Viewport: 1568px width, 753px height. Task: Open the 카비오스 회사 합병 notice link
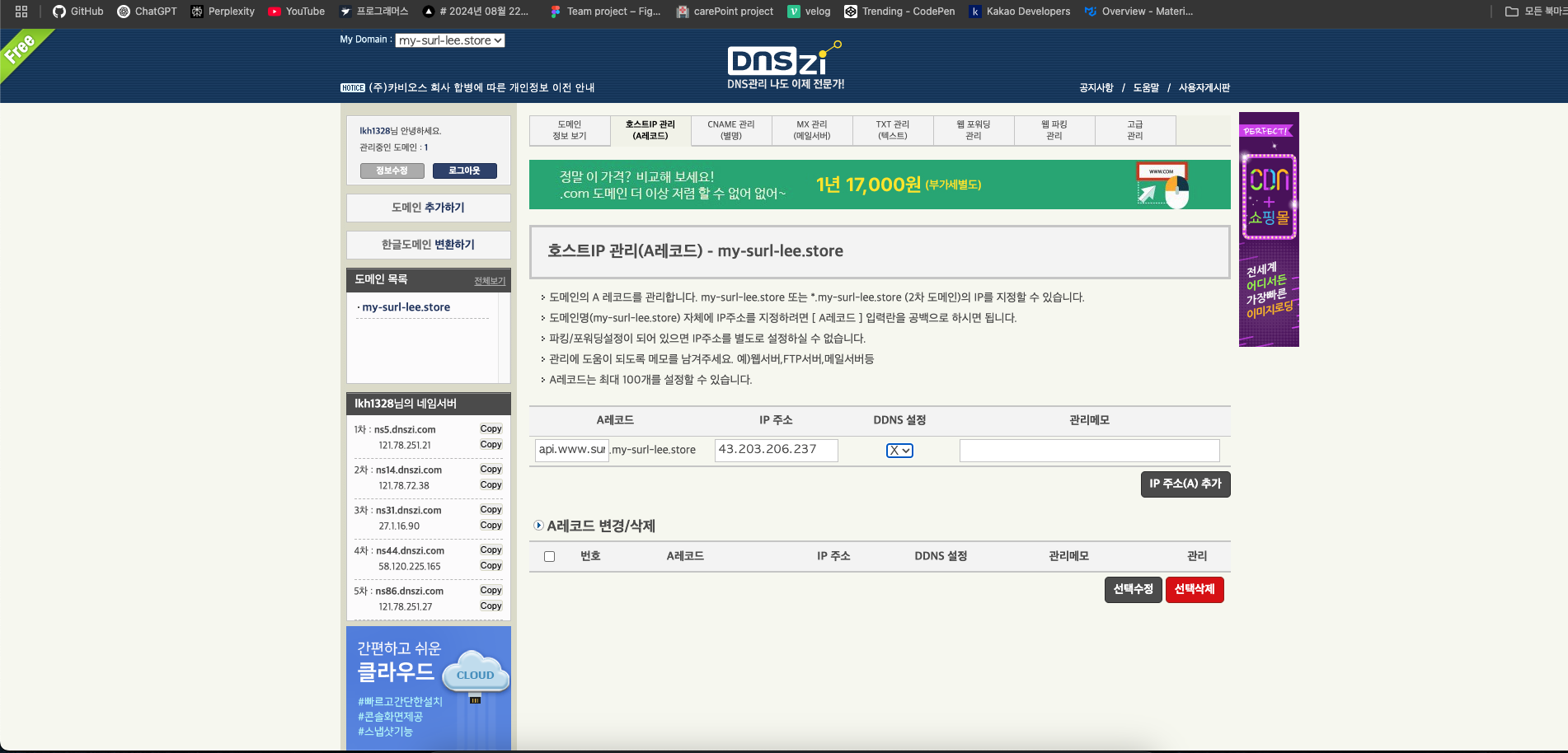(481, 87)
